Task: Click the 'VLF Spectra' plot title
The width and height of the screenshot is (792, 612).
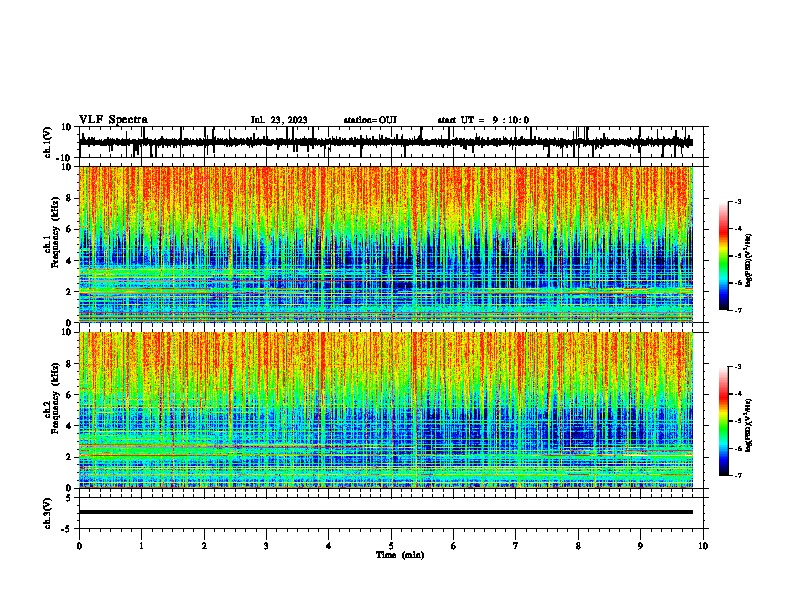Action: pyautogui.click(x=113, y=120)
